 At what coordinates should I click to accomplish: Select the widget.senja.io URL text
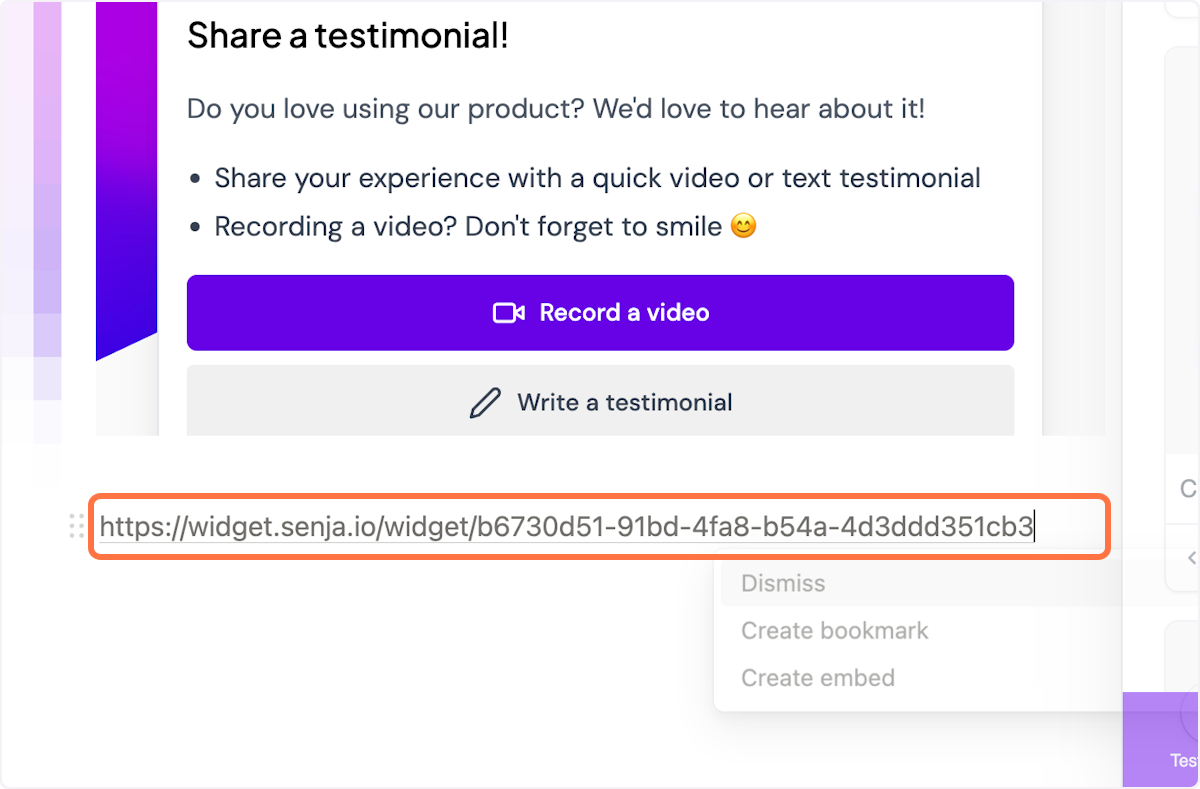pyautogui.click(x=565, y=526)
